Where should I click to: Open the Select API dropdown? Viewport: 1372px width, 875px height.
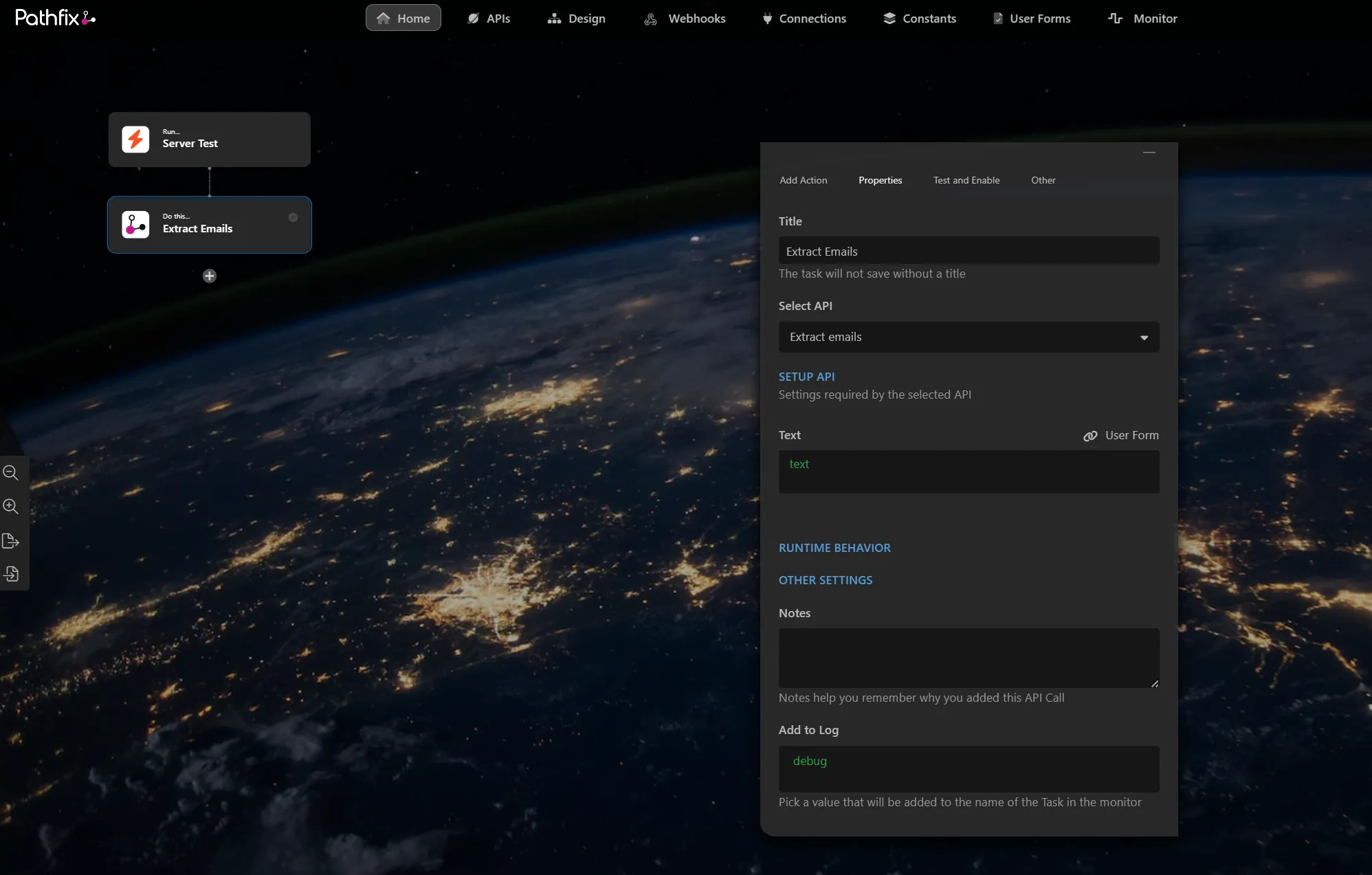[x=969, y=337]
